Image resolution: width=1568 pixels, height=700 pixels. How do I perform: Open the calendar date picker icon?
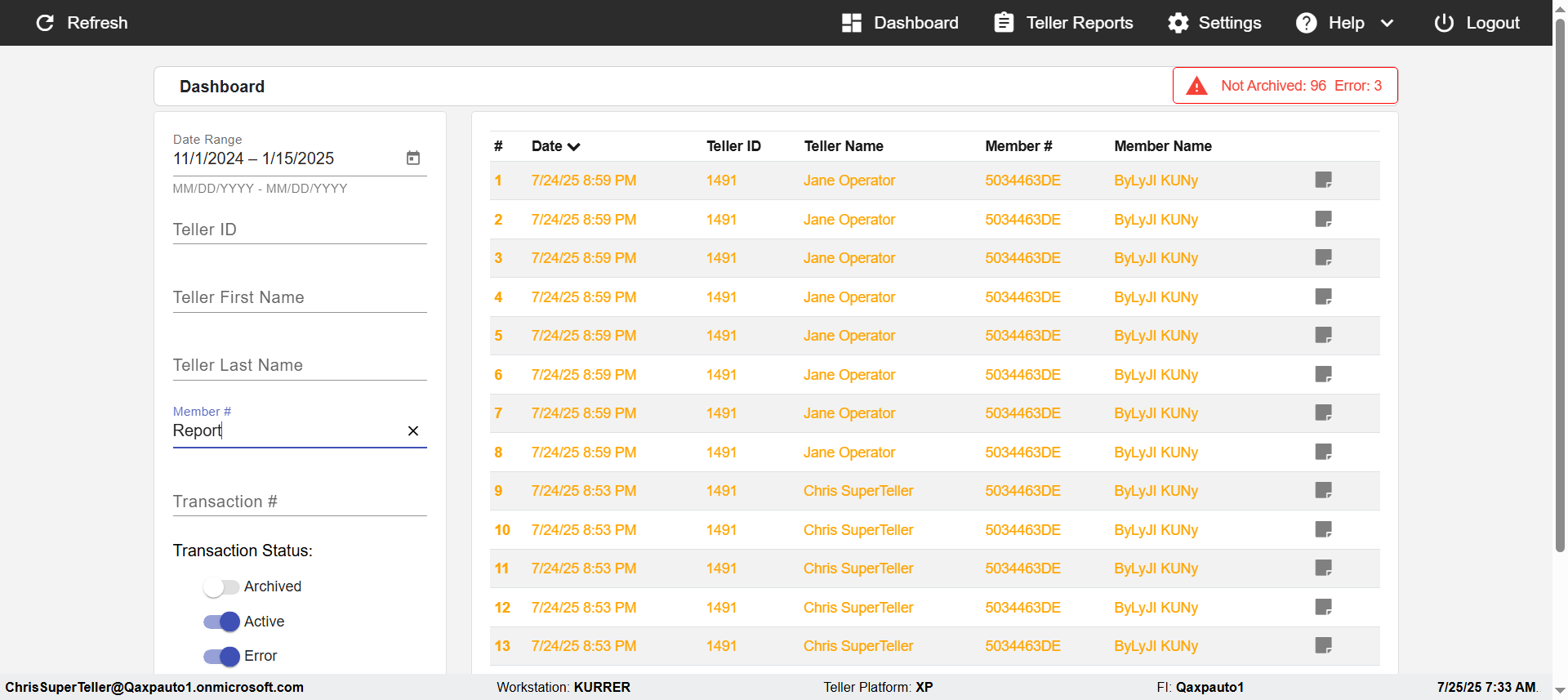point(413,158)
